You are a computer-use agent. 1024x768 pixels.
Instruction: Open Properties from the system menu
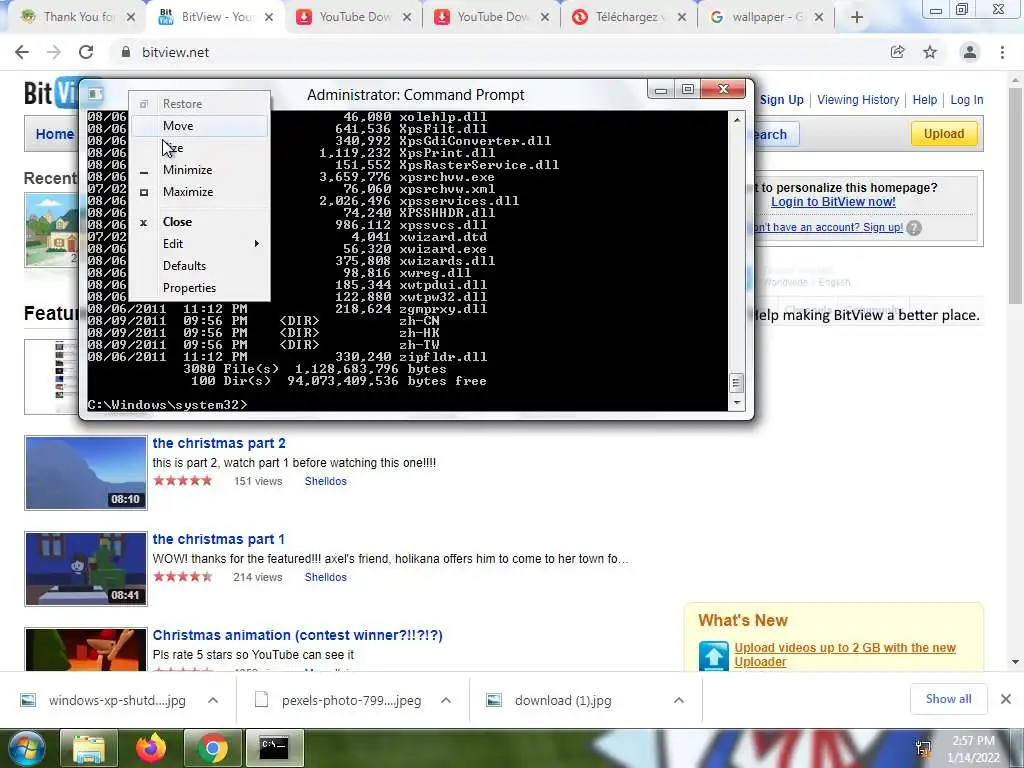tap(199, 288)
